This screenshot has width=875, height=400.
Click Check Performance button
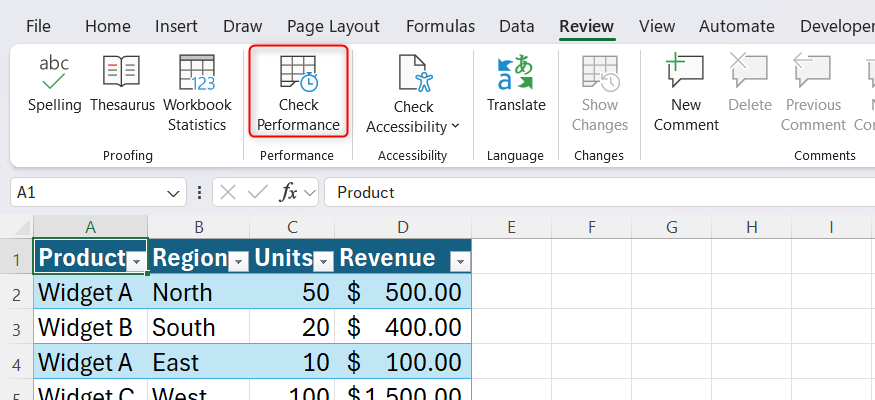click(299, 91)
